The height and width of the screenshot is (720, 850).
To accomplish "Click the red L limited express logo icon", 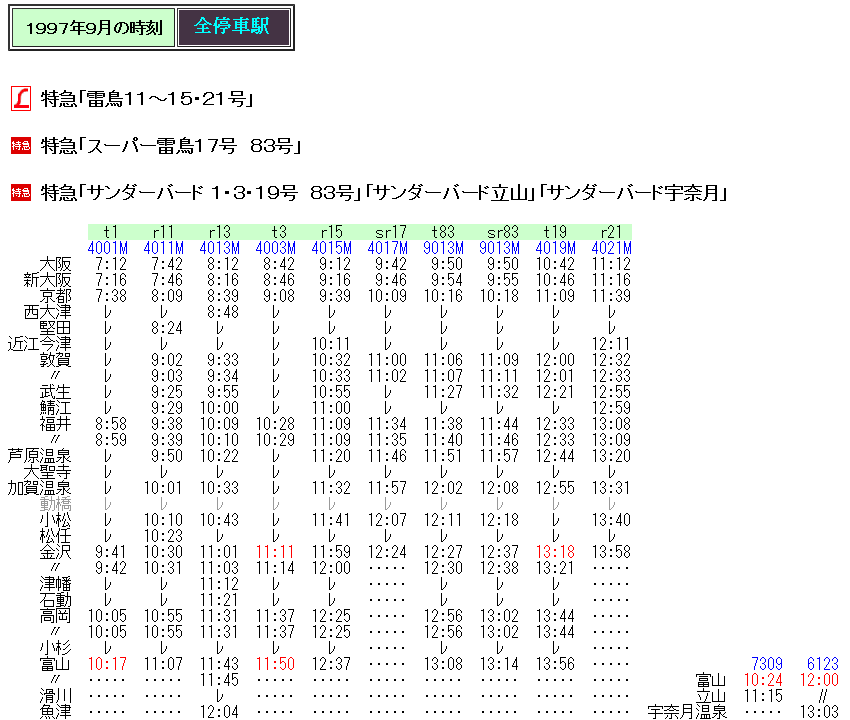I will [21, 99].
